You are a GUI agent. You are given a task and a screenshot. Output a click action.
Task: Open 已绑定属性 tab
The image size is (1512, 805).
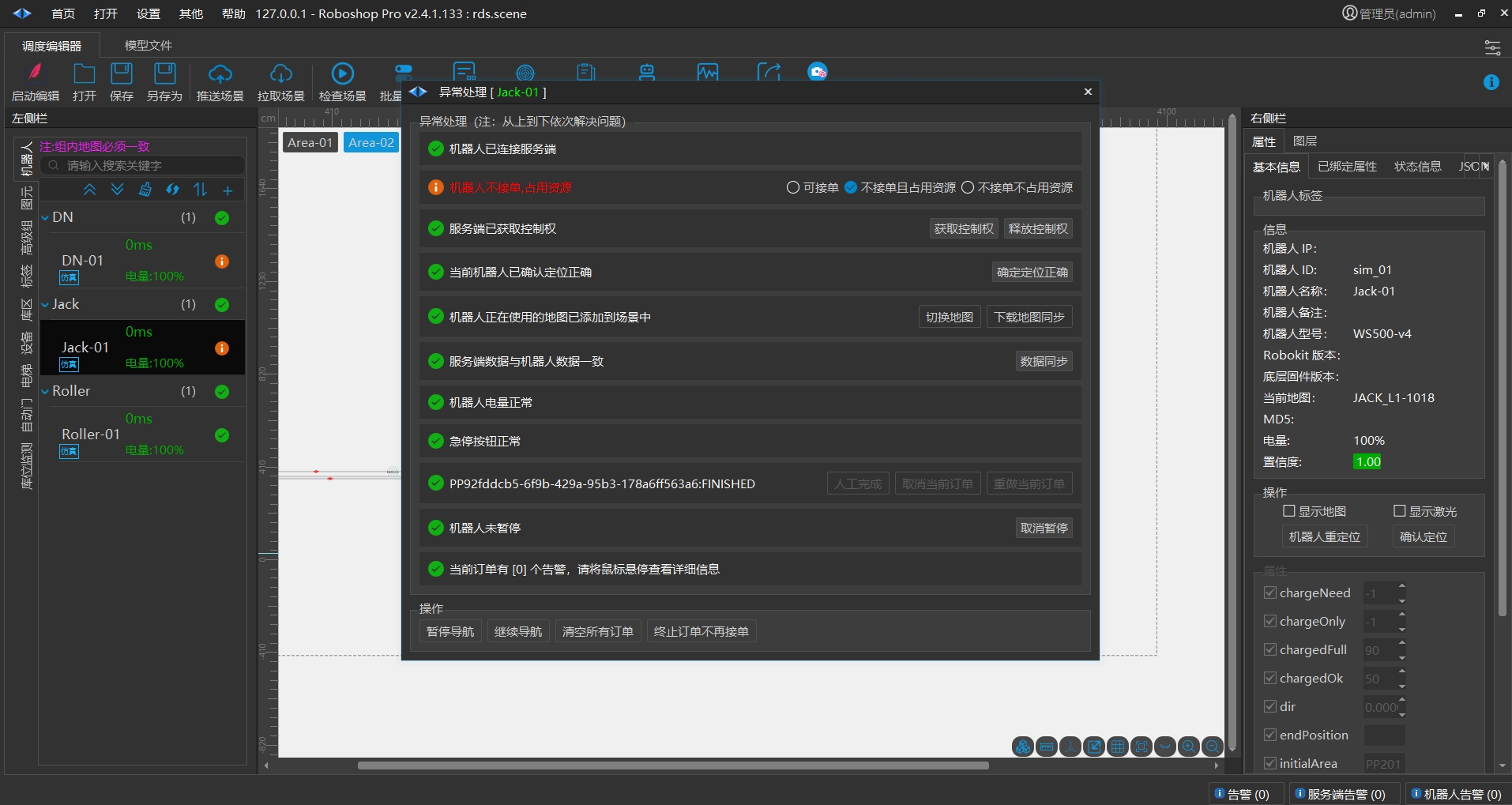(1347, 167)
